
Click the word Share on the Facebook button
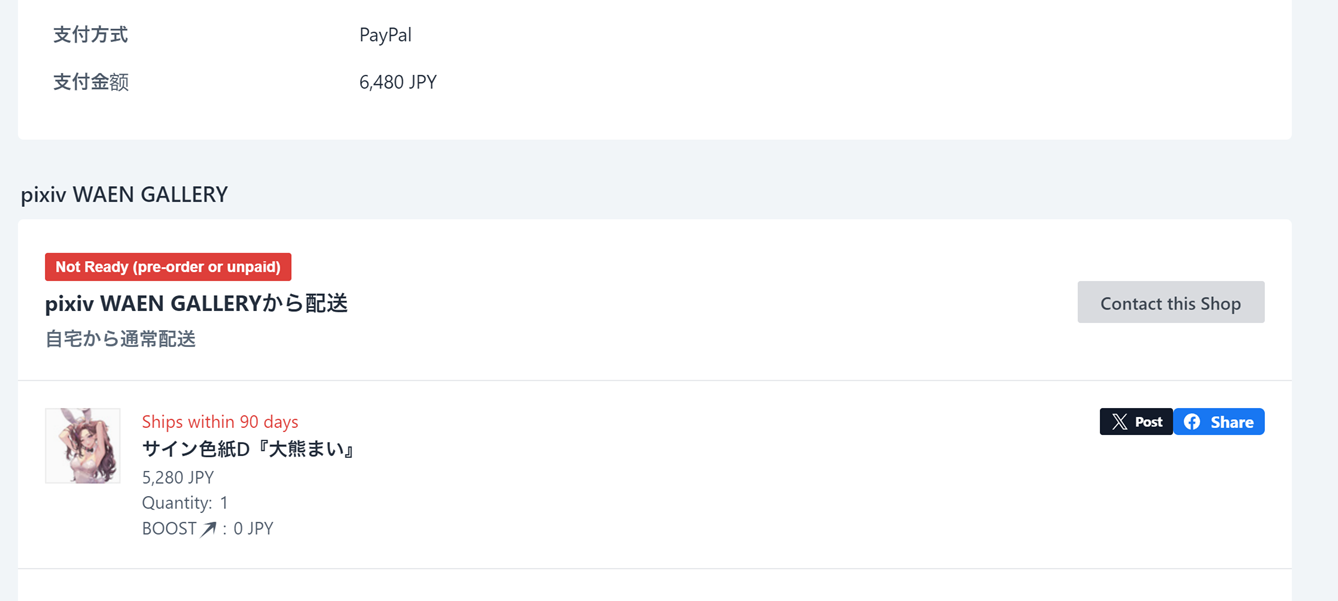click(1232, 422)
